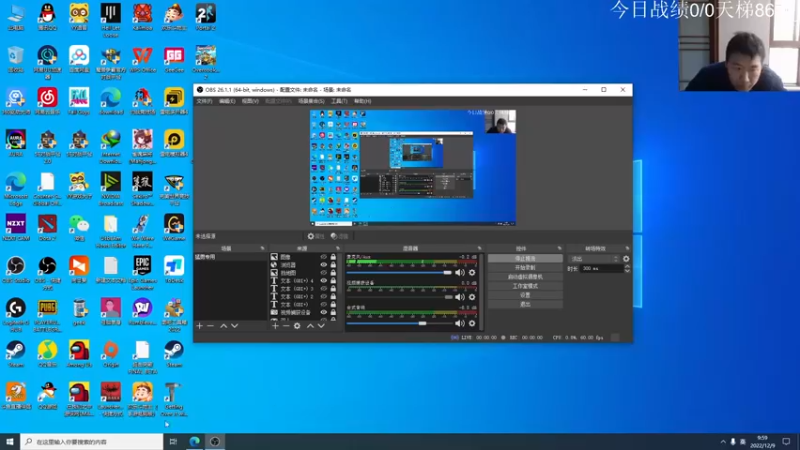Toggle visibility of 文本 (GDI+) 4 source
This screenshot has width=800, height=450.
[323, 281]
